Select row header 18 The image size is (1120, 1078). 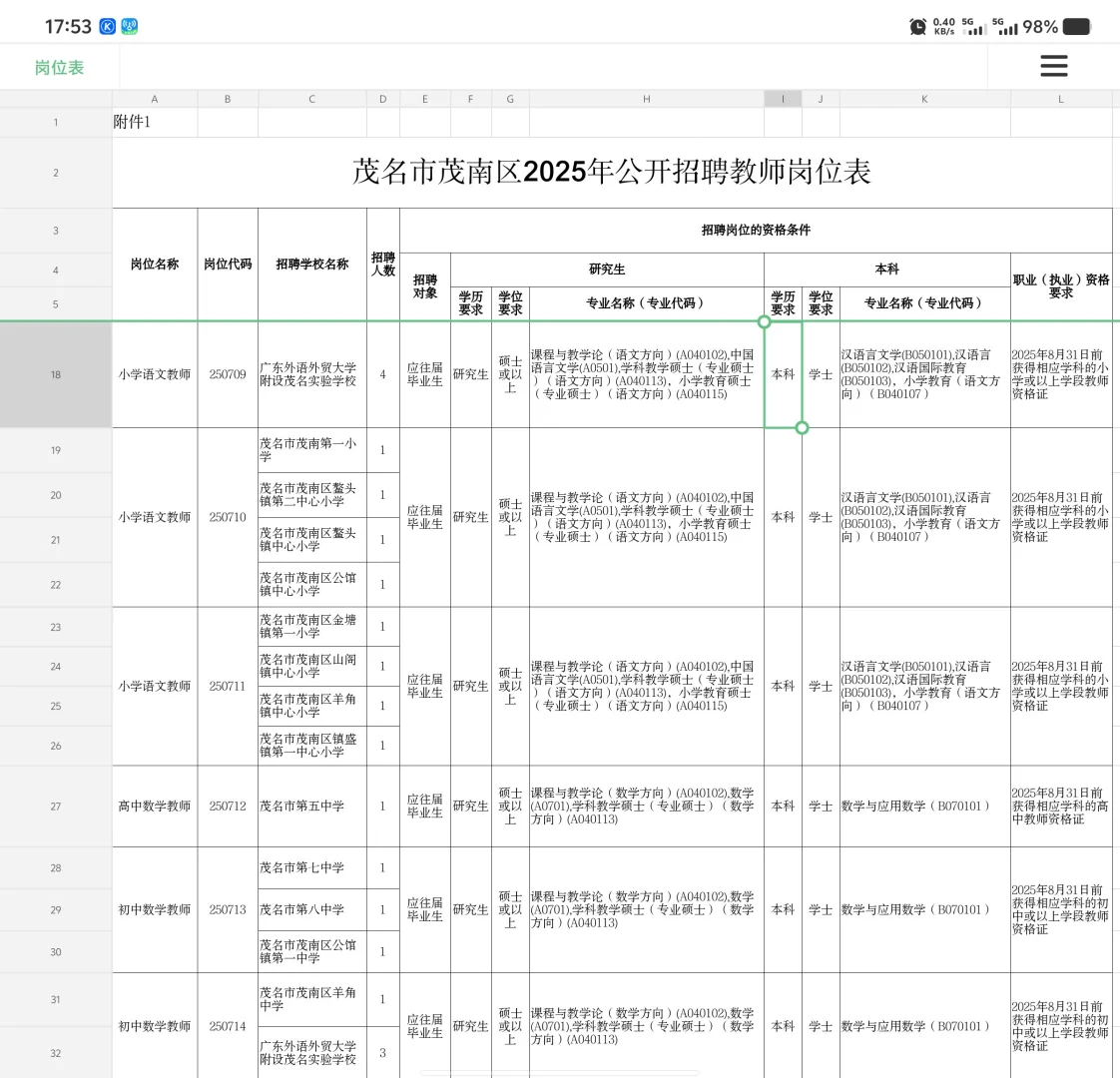[x=56, y=374]
